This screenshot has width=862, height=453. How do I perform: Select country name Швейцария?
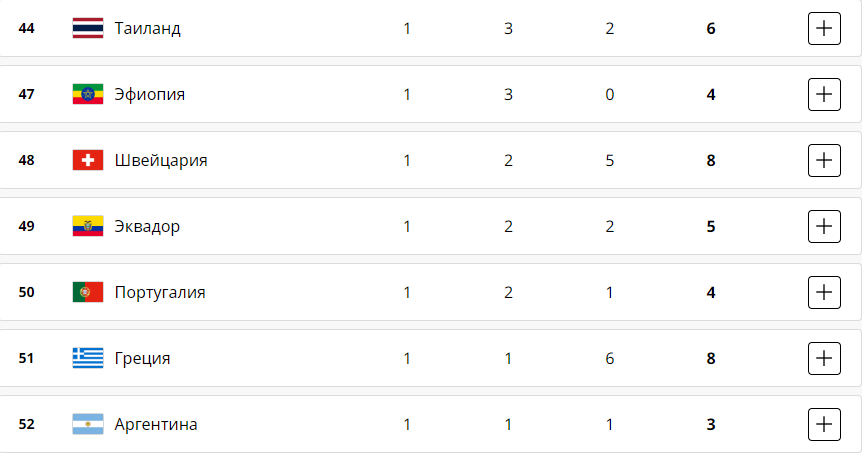point(161,160)
